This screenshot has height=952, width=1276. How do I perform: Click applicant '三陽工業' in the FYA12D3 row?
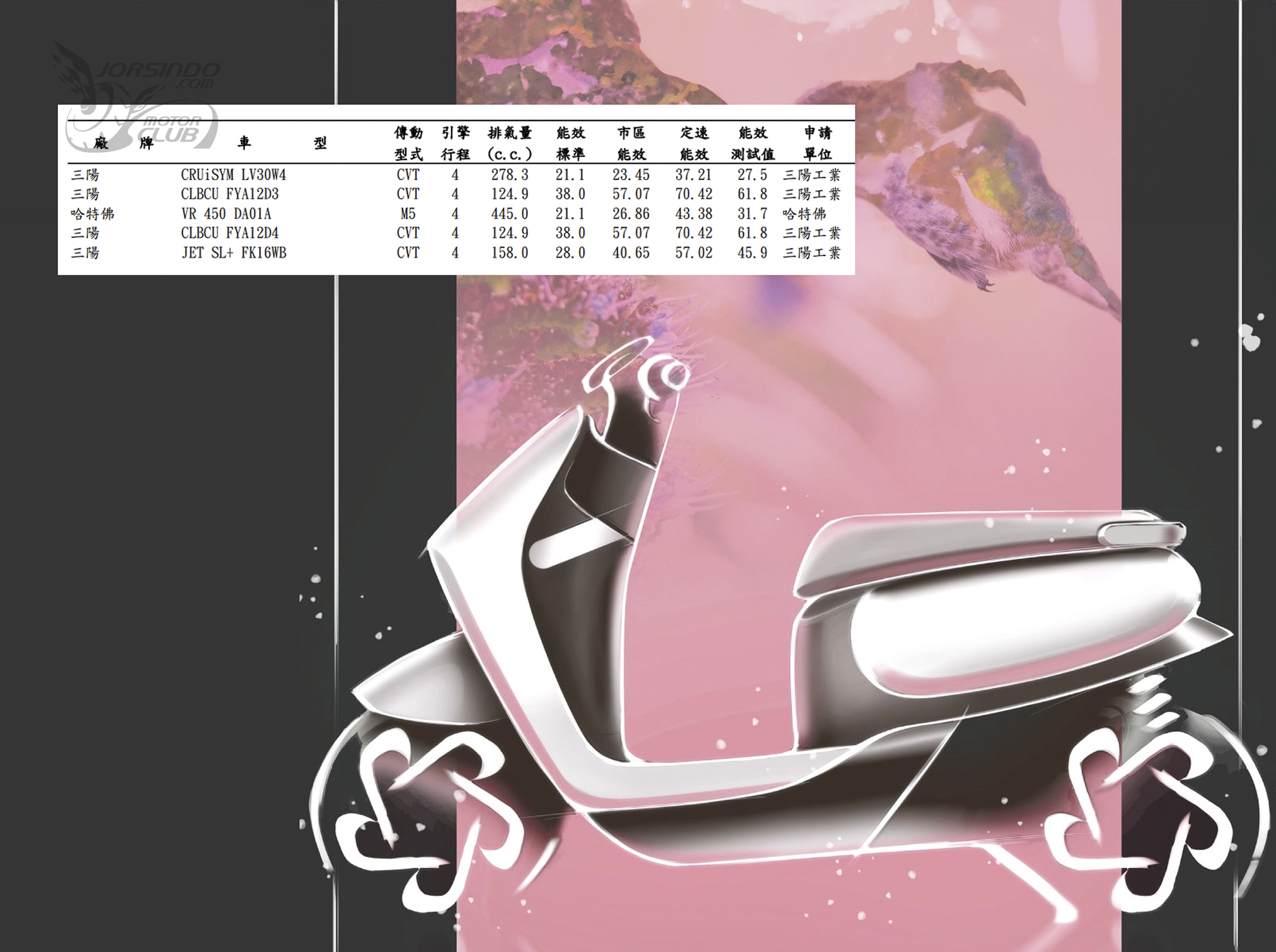point(812,194)
